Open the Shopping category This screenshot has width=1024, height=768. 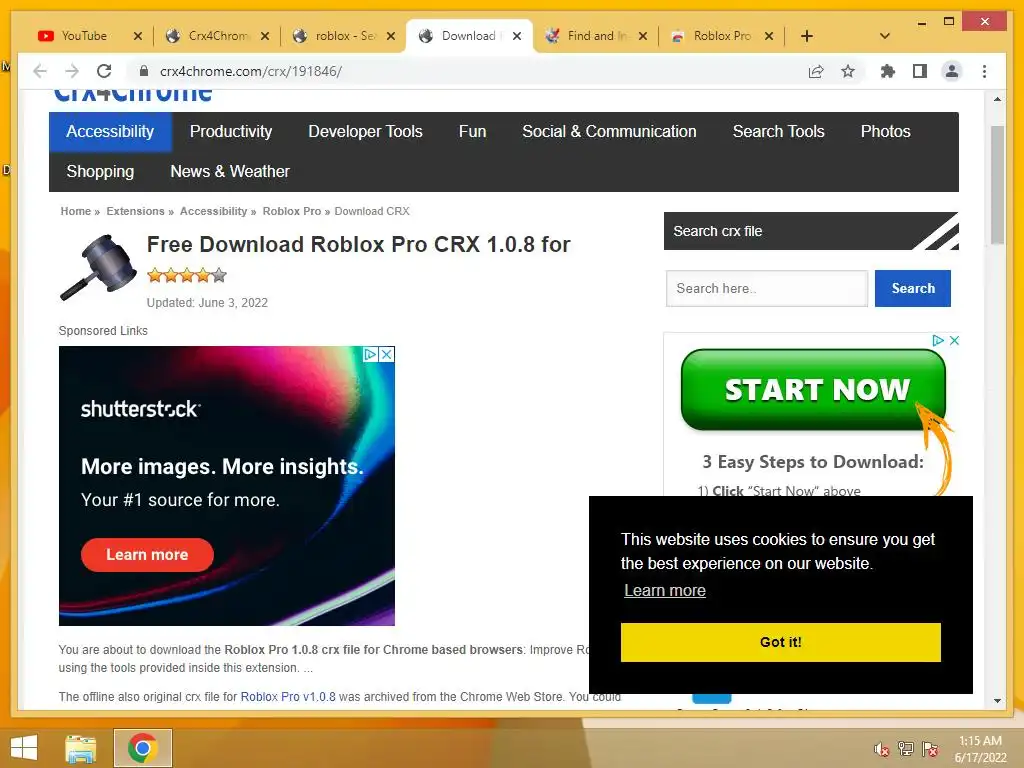pos(100,172)
